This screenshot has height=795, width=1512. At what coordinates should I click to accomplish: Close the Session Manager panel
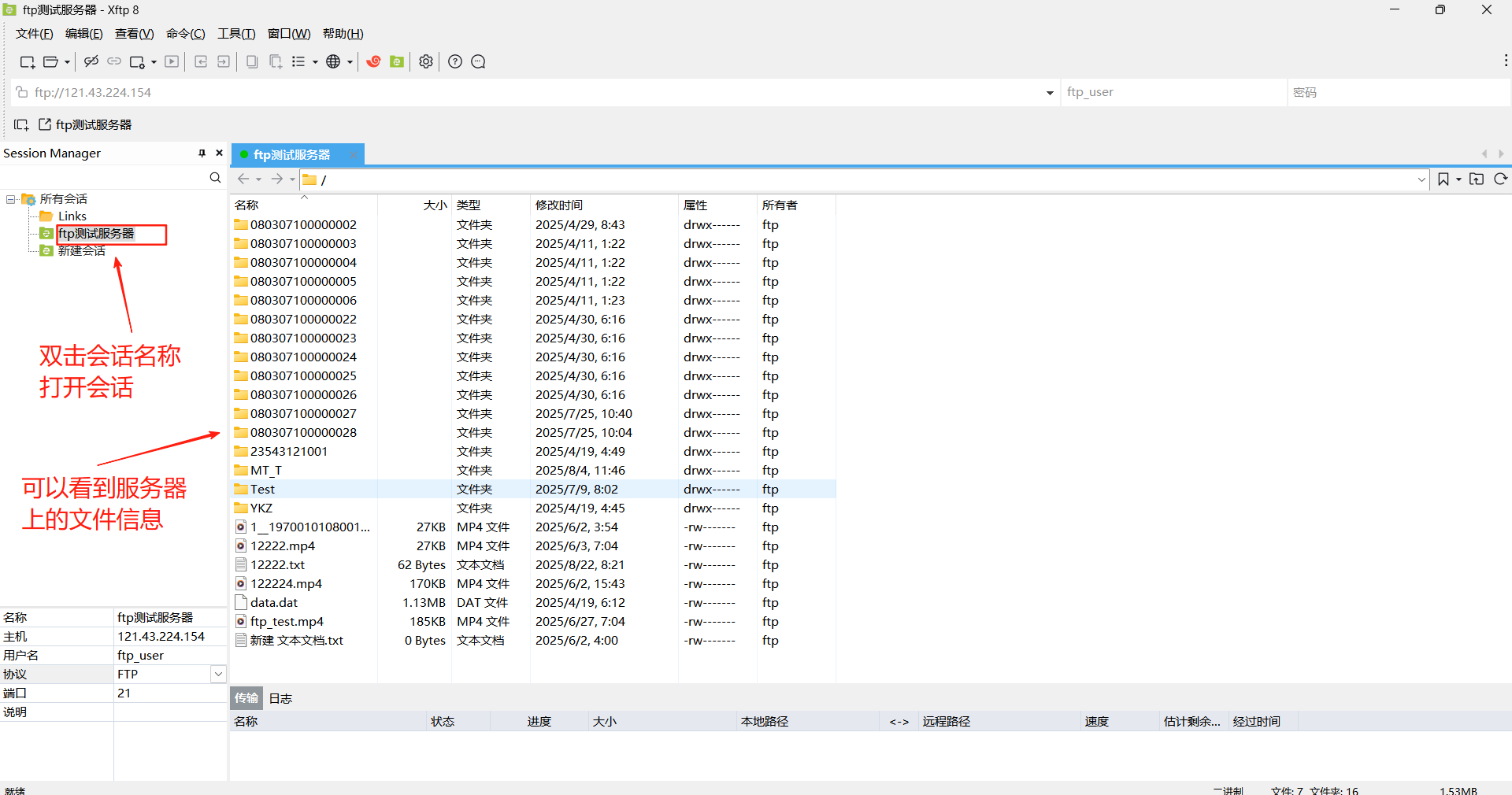coord(220,153)
